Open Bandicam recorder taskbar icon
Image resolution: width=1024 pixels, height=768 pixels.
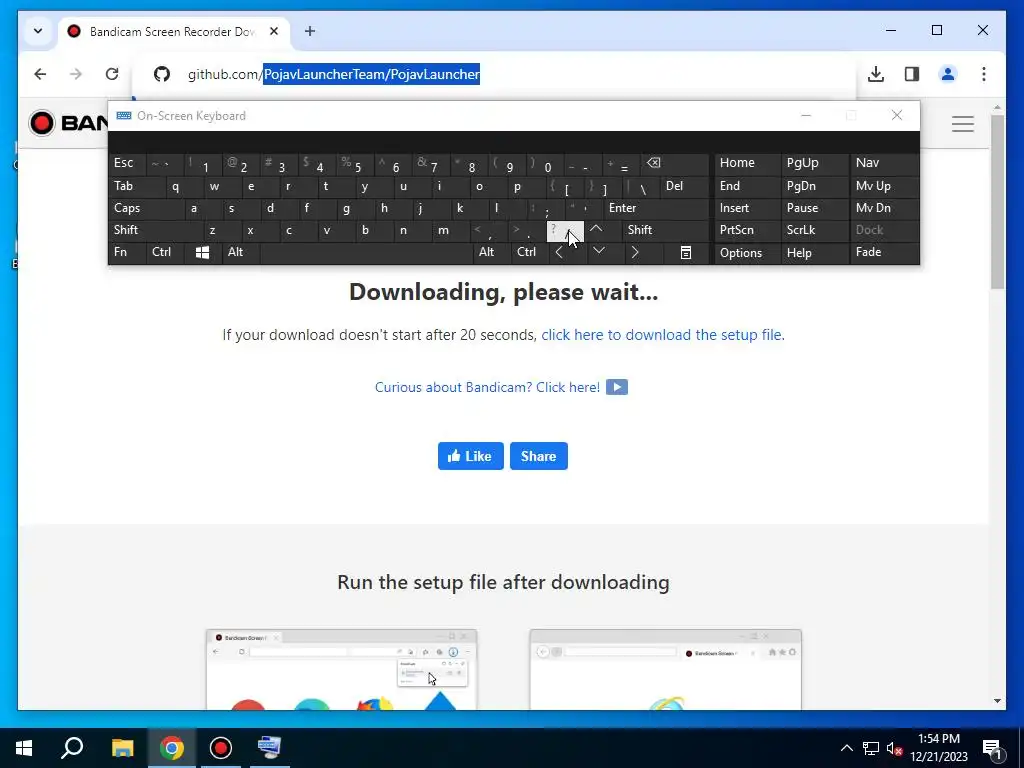coord(221,748)
